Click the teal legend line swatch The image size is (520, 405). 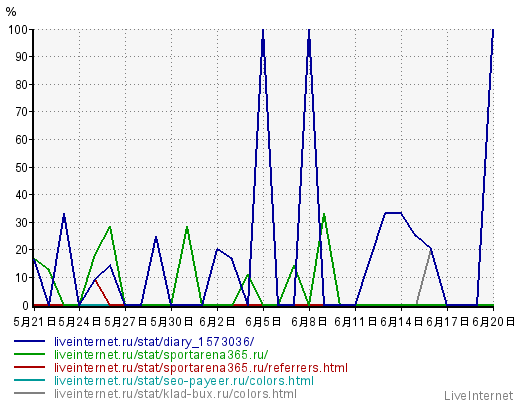pos(29,380)
